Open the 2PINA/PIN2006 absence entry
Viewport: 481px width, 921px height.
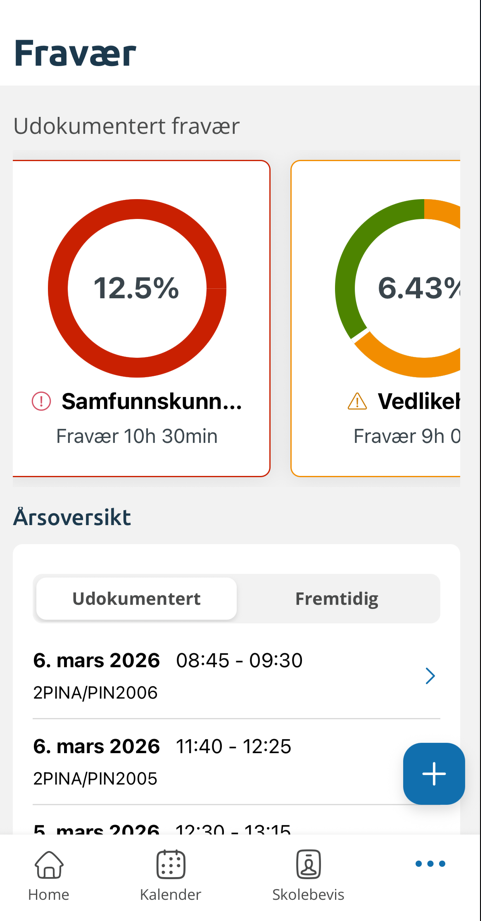236,675
